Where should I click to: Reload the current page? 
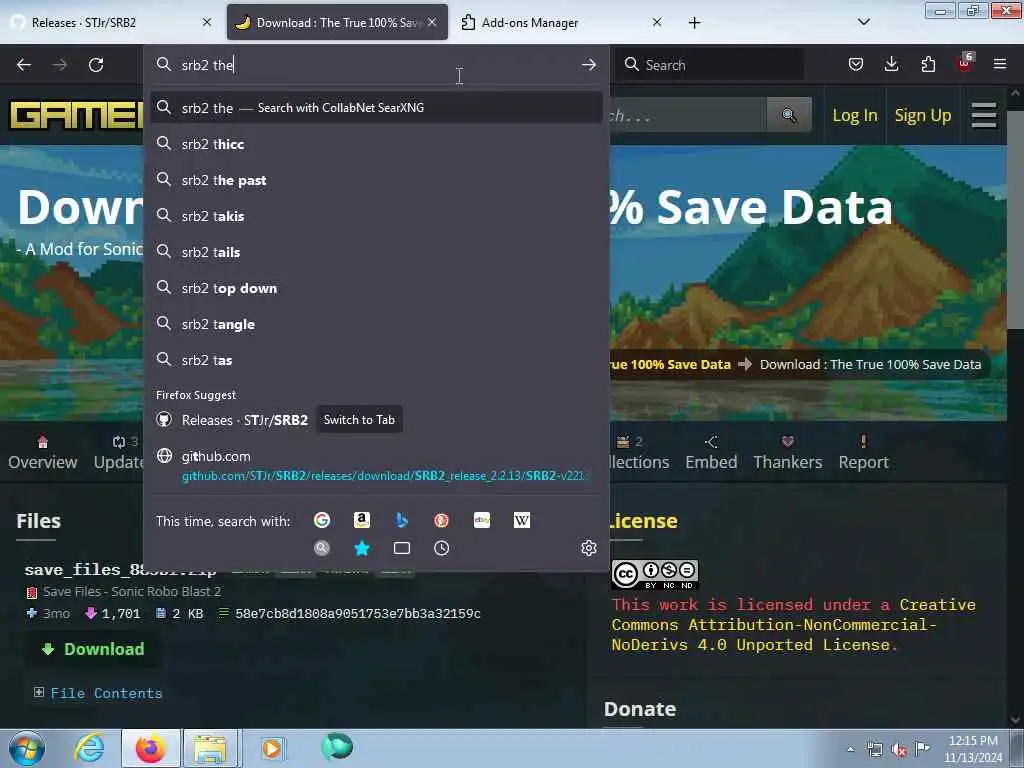click(96, 65)
